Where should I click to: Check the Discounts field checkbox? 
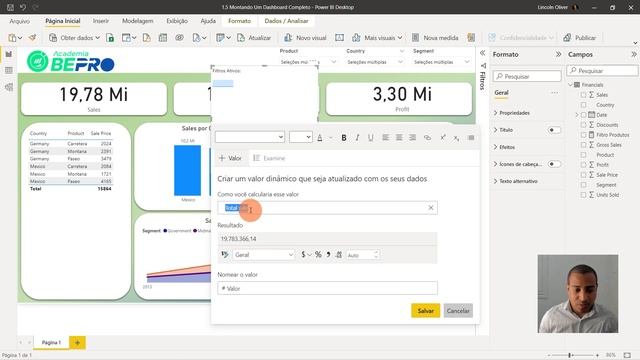click(x=583, y=125)
